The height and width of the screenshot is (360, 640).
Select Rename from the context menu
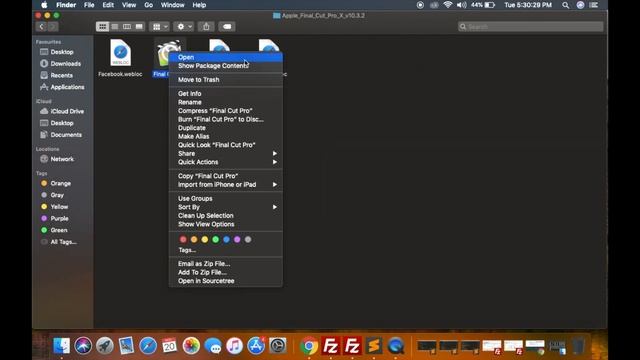pyautogui.click(x=226, y=102)
